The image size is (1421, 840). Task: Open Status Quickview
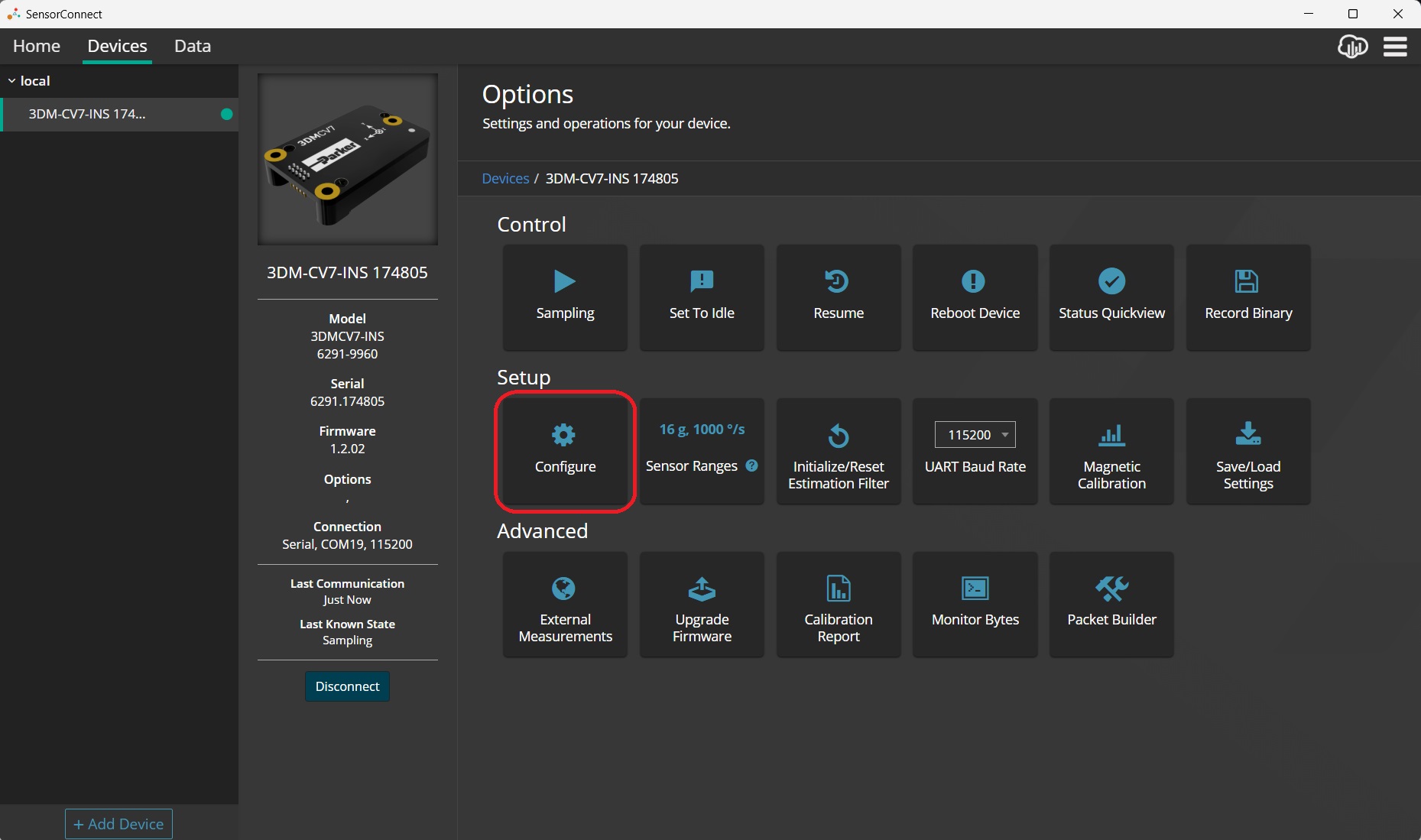click(1111, 297)
